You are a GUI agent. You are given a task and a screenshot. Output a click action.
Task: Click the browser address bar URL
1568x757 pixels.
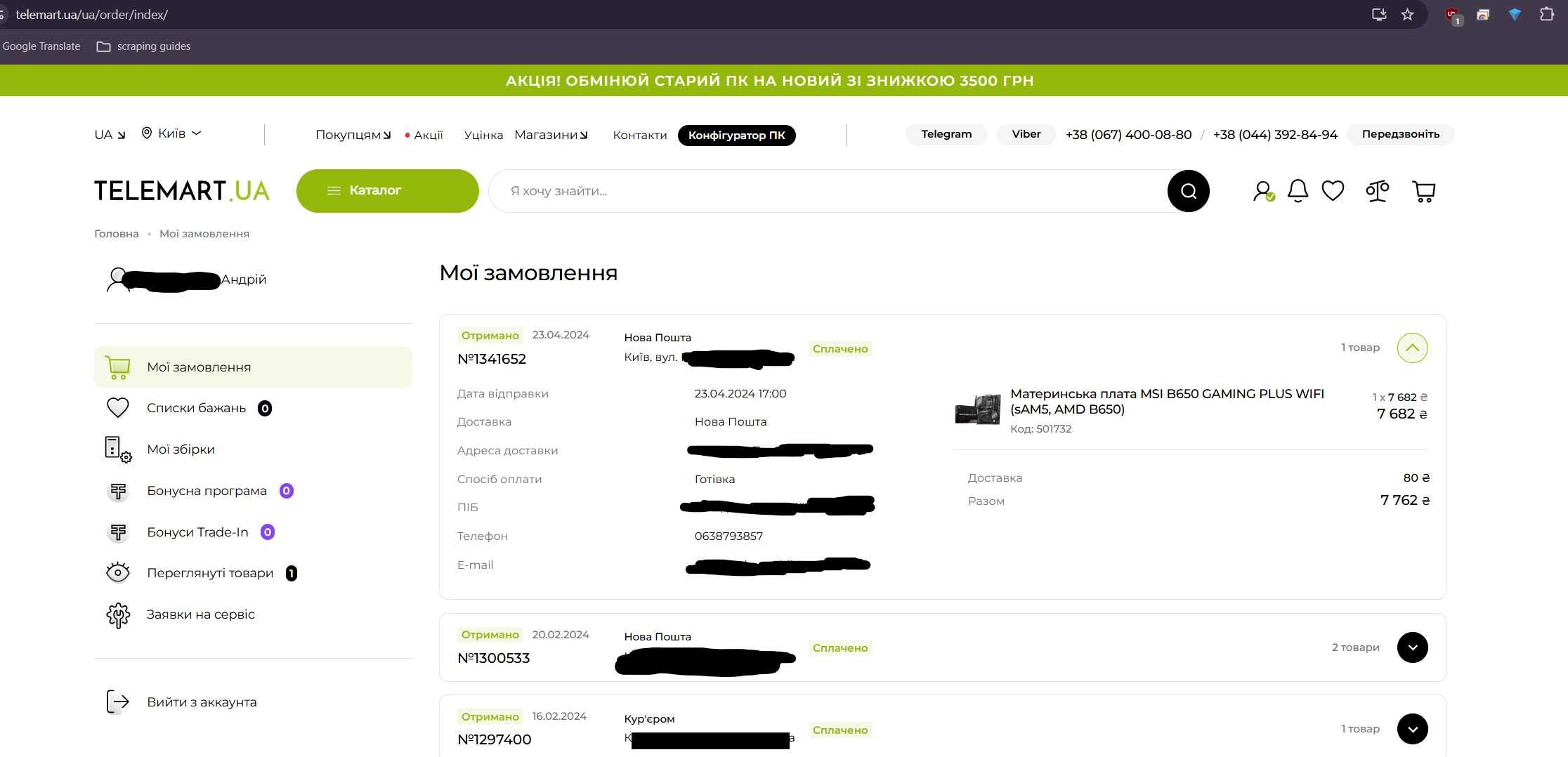click(91, 15)
